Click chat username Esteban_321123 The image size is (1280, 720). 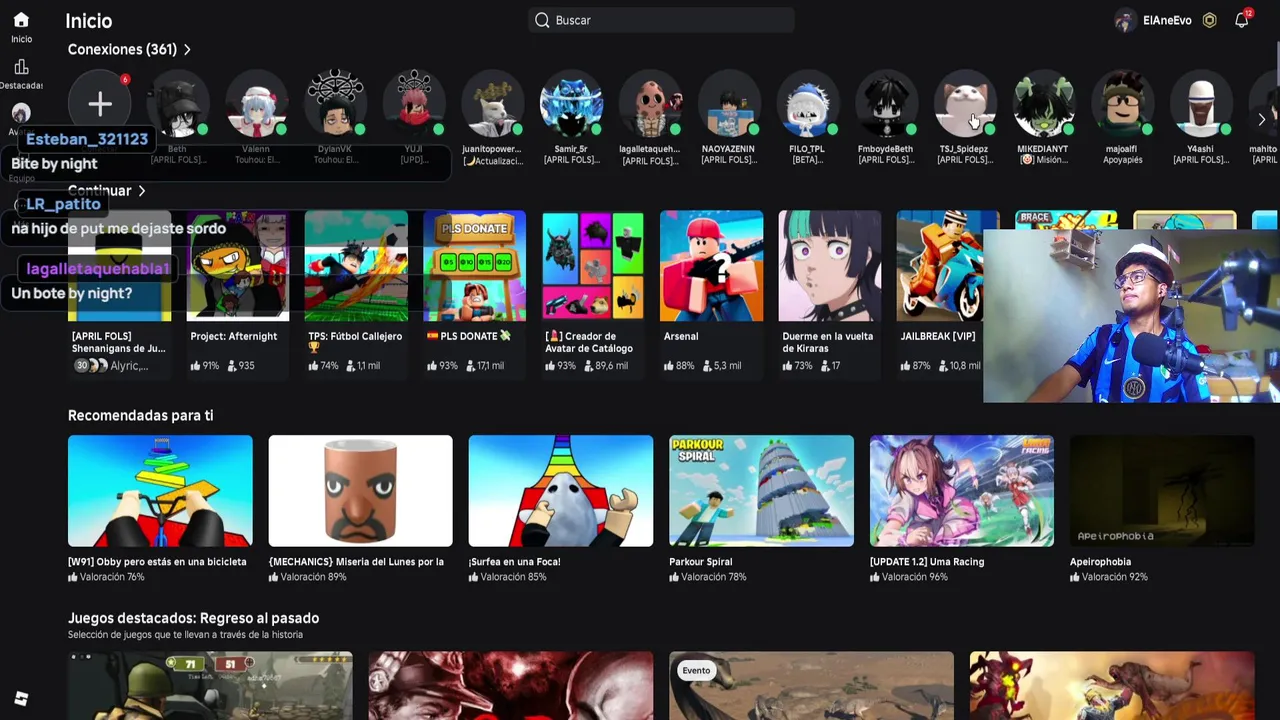click(x=87, y=139)
